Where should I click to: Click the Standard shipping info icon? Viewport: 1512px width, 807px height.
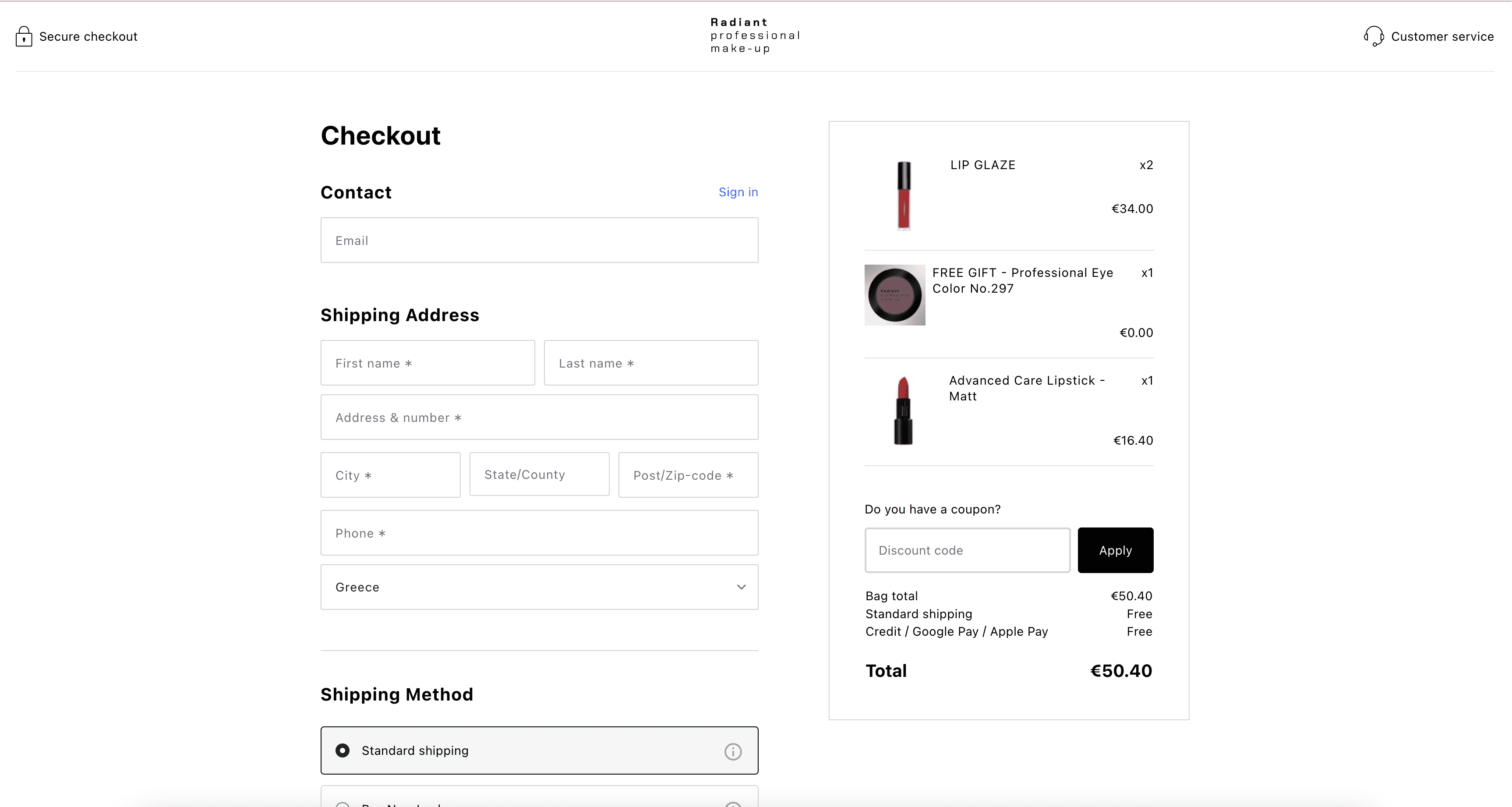click(732, 751)
